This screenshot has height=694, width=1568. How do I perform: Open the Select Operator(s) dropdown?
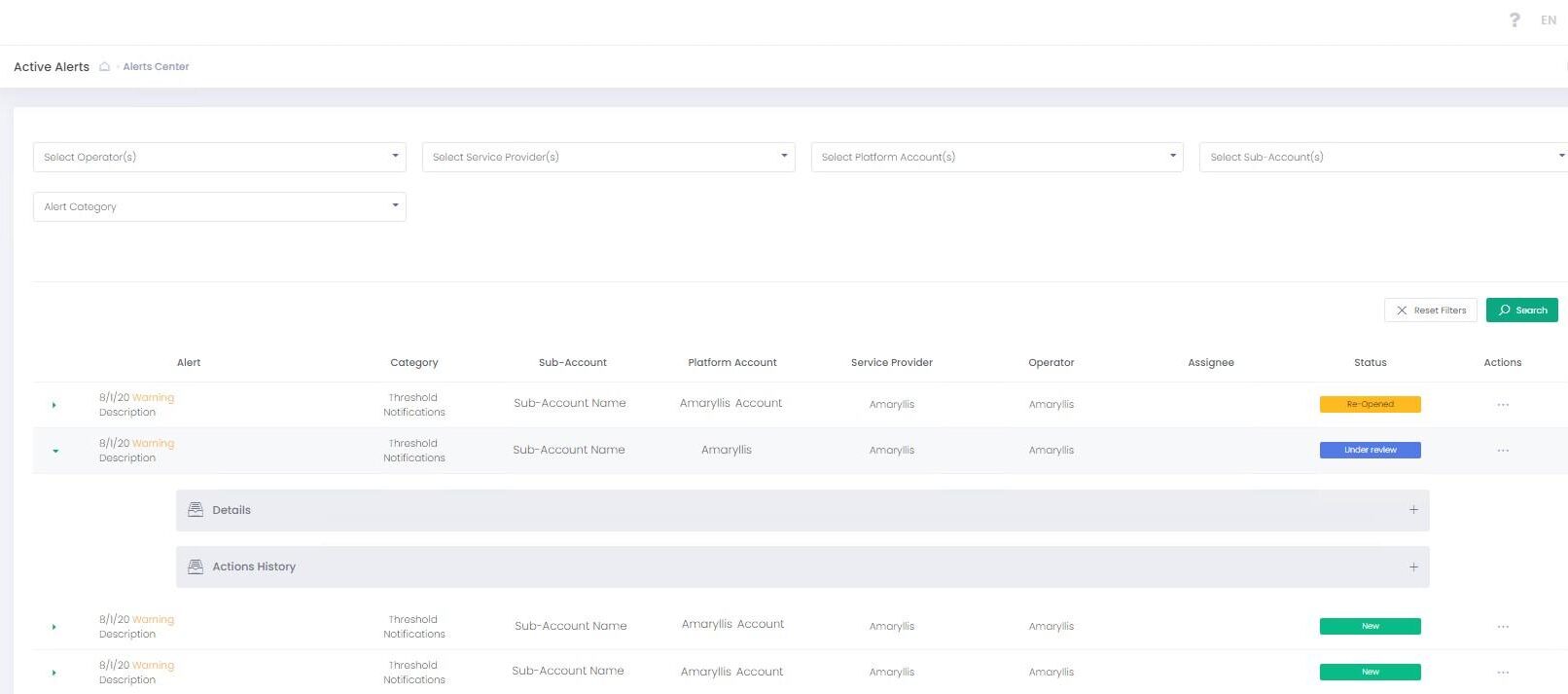click(220, 157)
